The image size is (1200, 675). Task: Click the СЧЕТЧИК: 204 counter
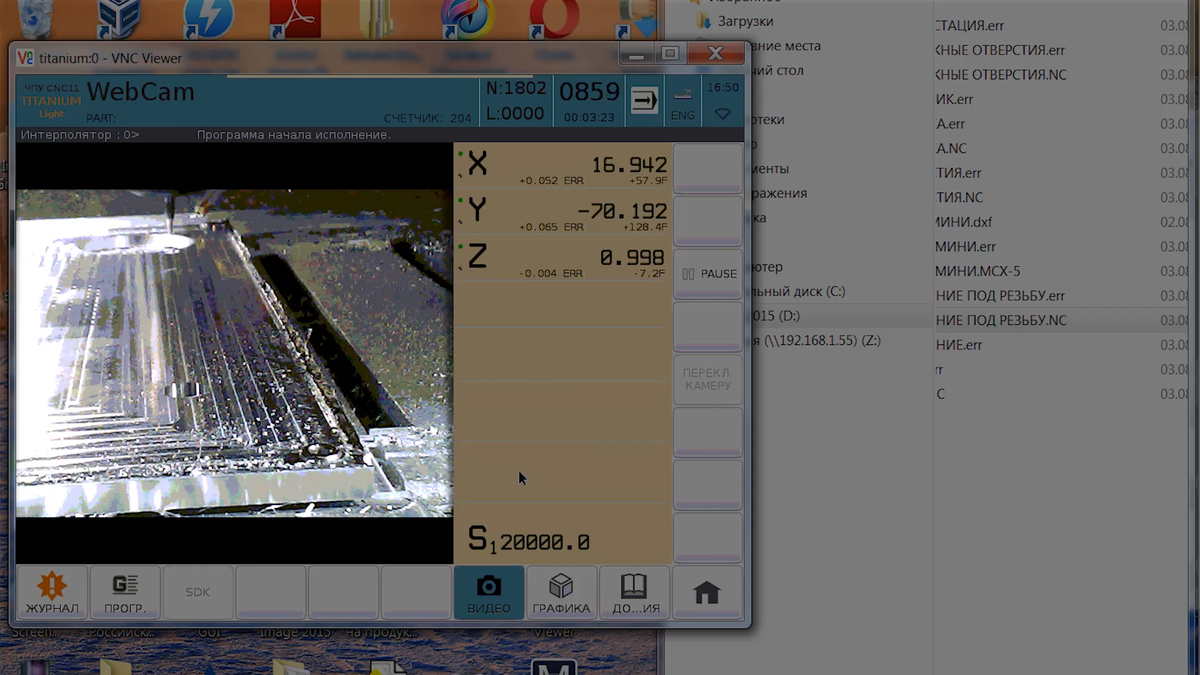(x=427, y=118)
